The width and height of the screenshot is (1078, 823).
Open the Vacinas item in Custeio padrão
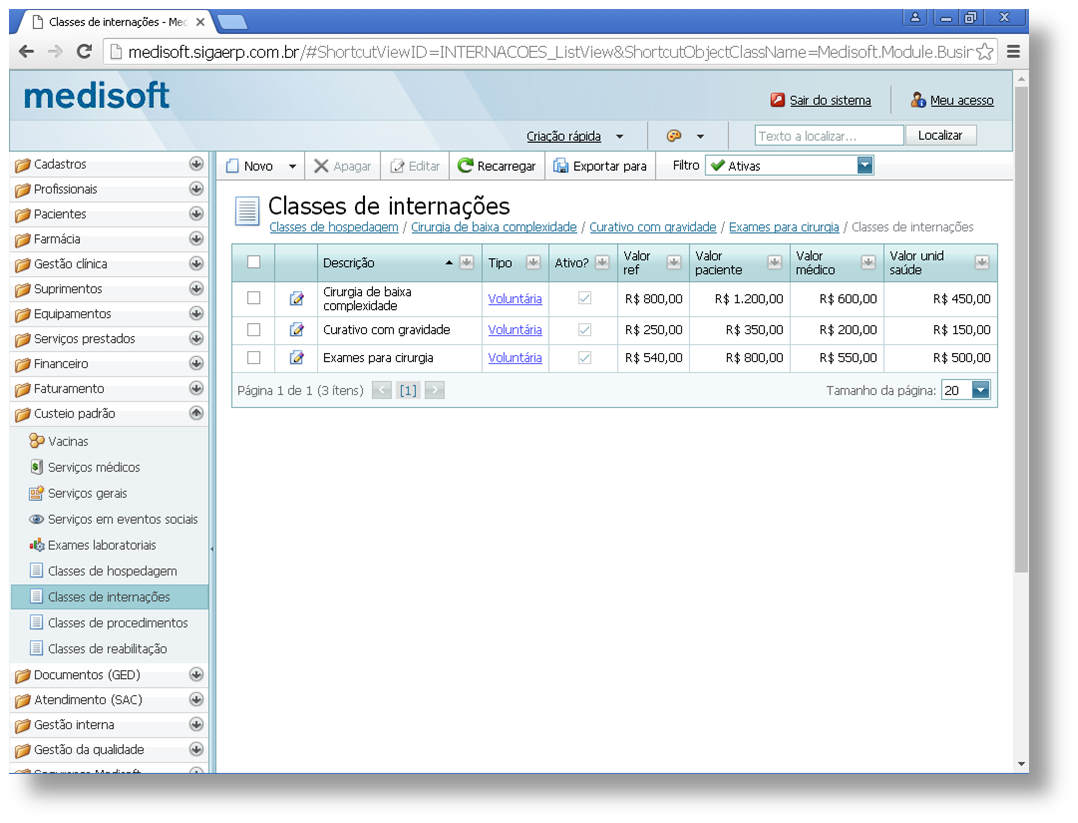70,440
